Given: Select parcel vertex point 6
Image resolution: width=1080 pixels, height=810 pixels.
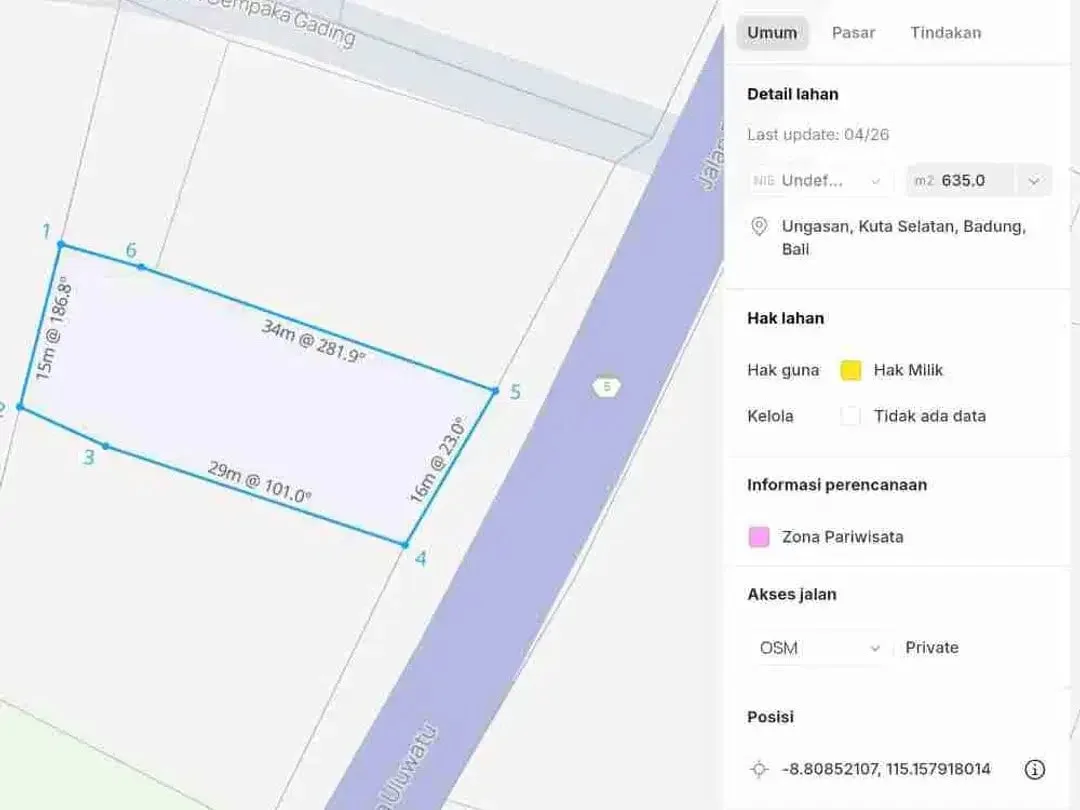Looking at the screenshot, I should [141, 267].
